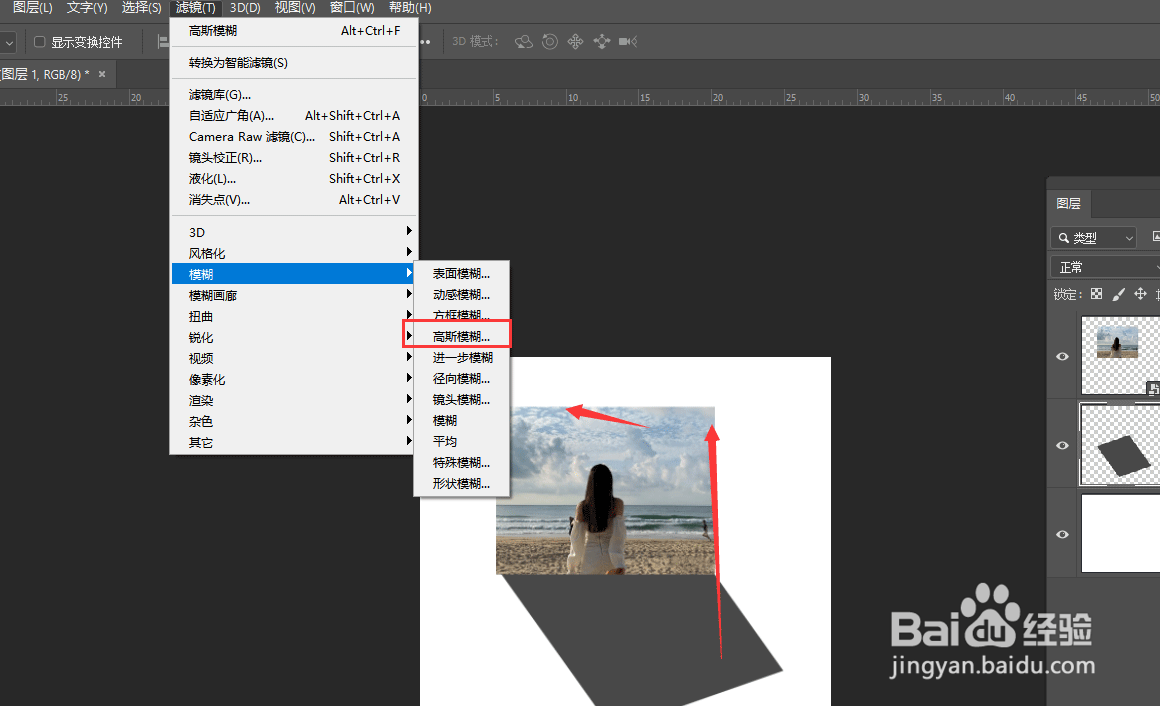Select the 3D pan mode icon
This screenshot has height=706, width=1160.
(576, 41)
